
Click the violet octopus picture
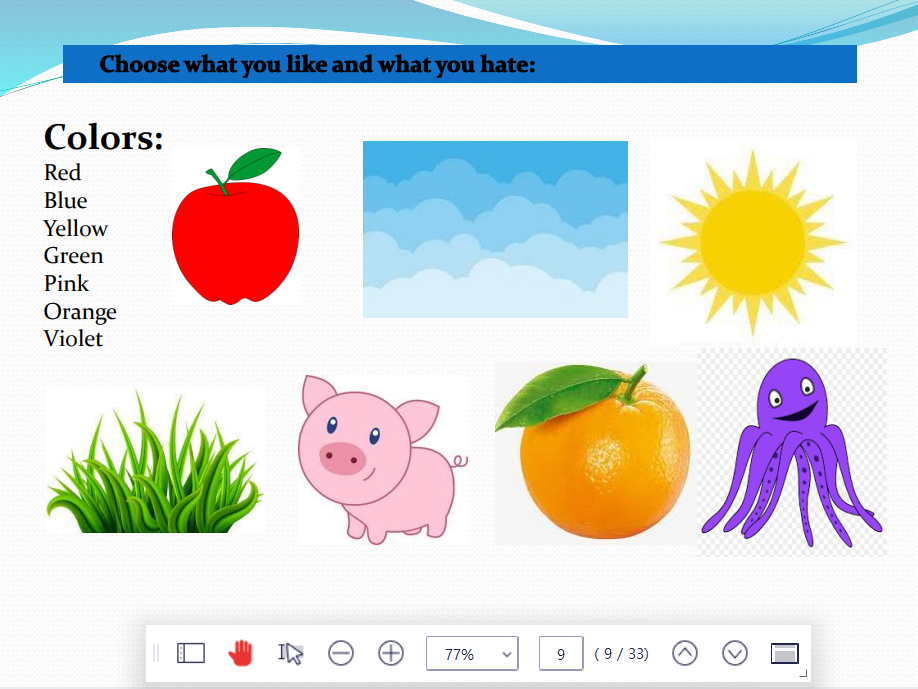coord(791,451)
